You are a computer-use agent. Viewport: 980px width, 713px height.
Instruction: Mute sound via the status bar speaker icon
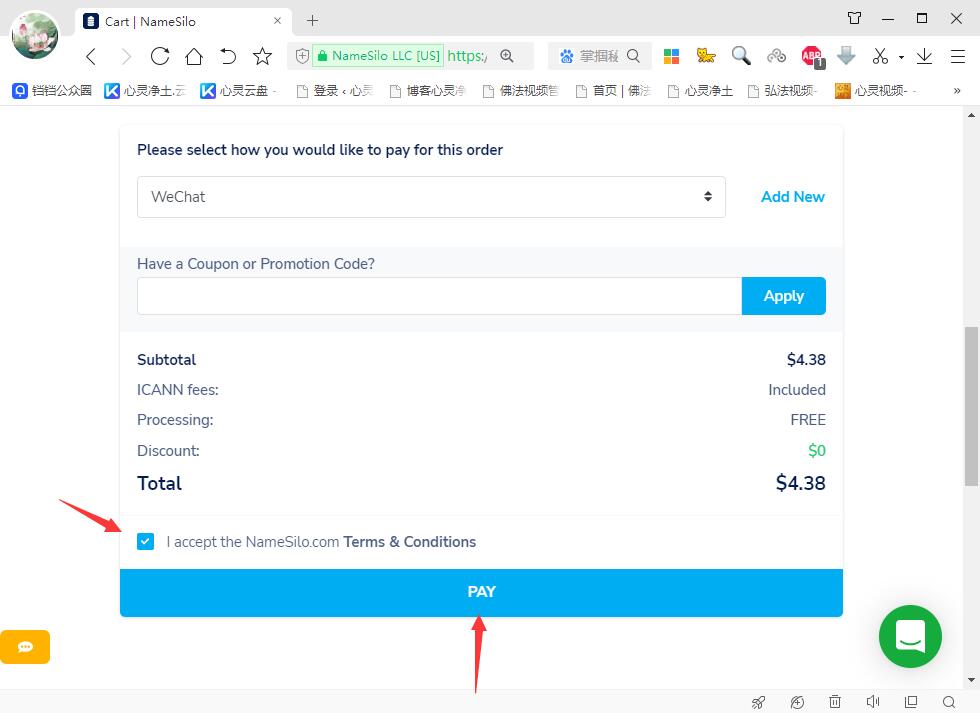pyautogui.click(x=873, y=702)
